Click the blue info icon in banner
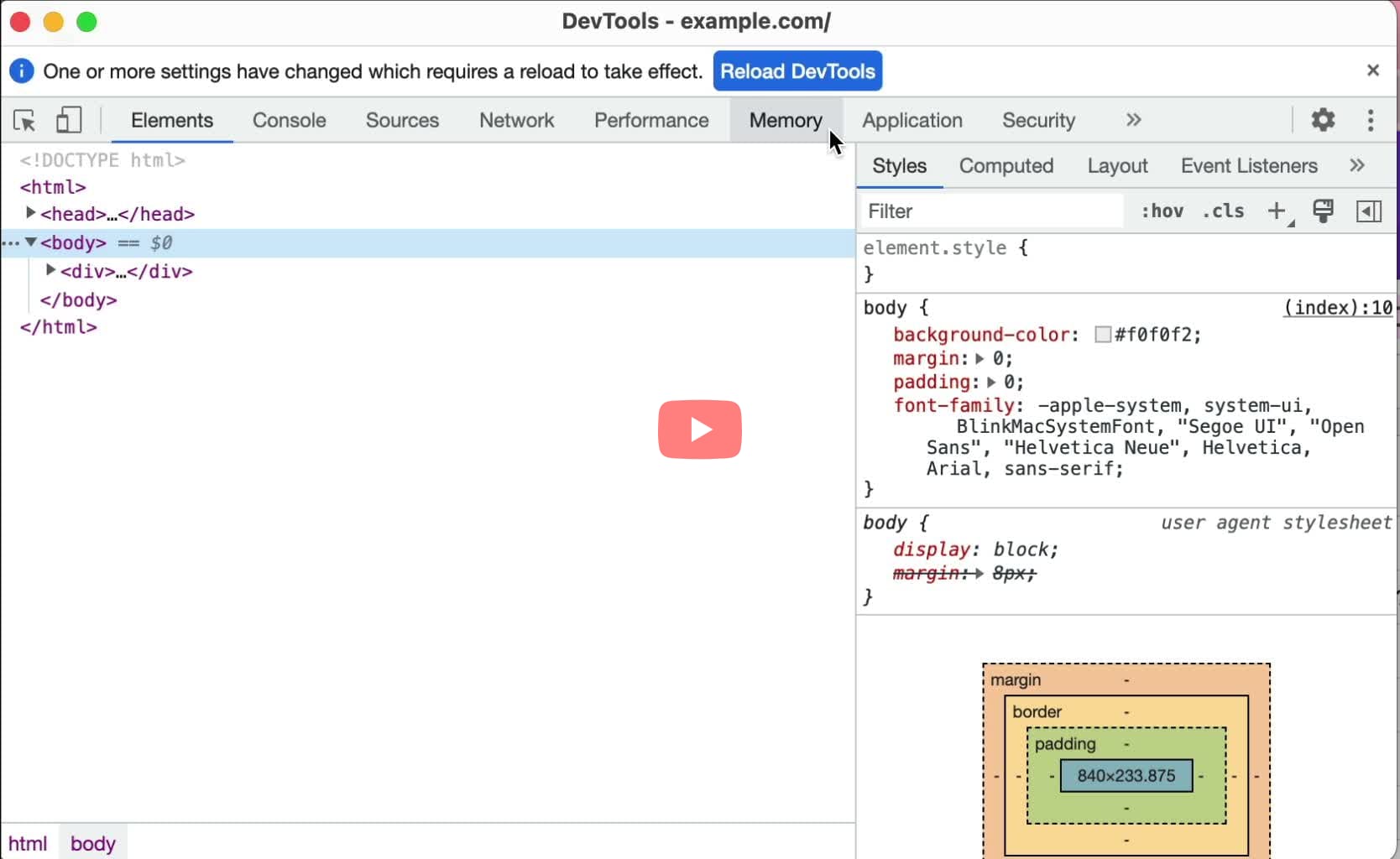 [21, 71]
